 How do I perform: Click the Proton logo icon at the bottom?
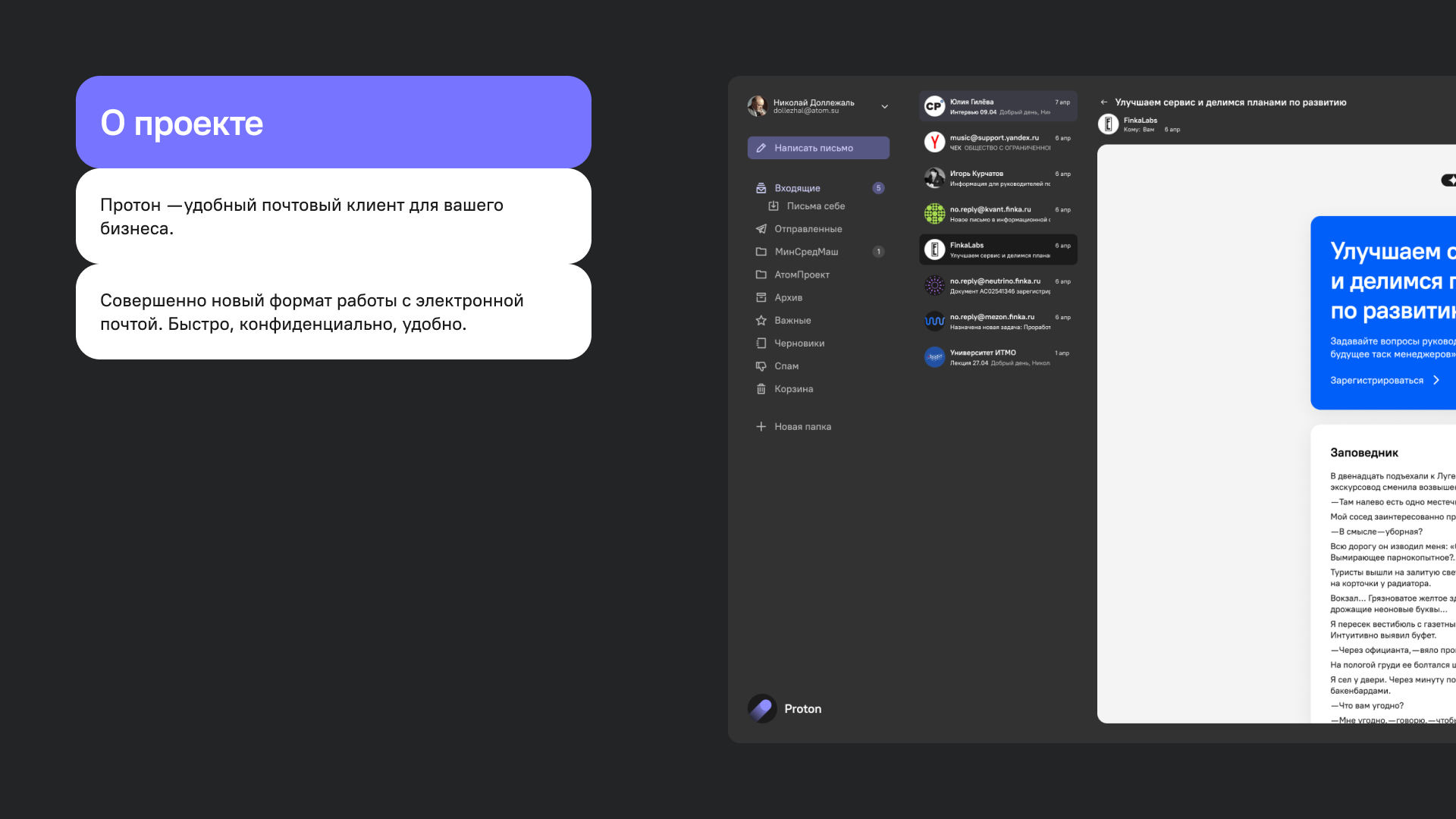[x=761, y=708]
